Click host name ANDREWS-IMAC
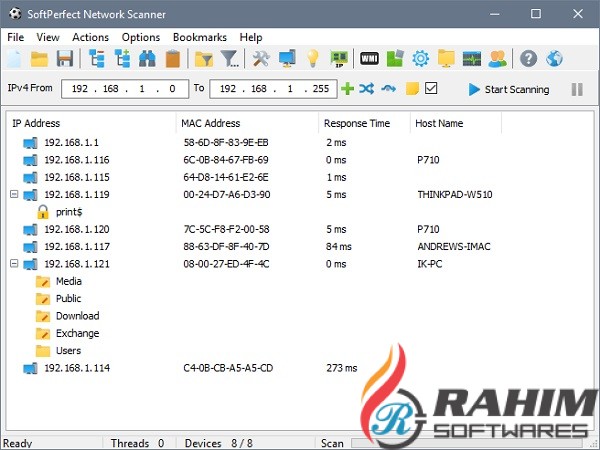600x450 pixels. tap(454, 246)
